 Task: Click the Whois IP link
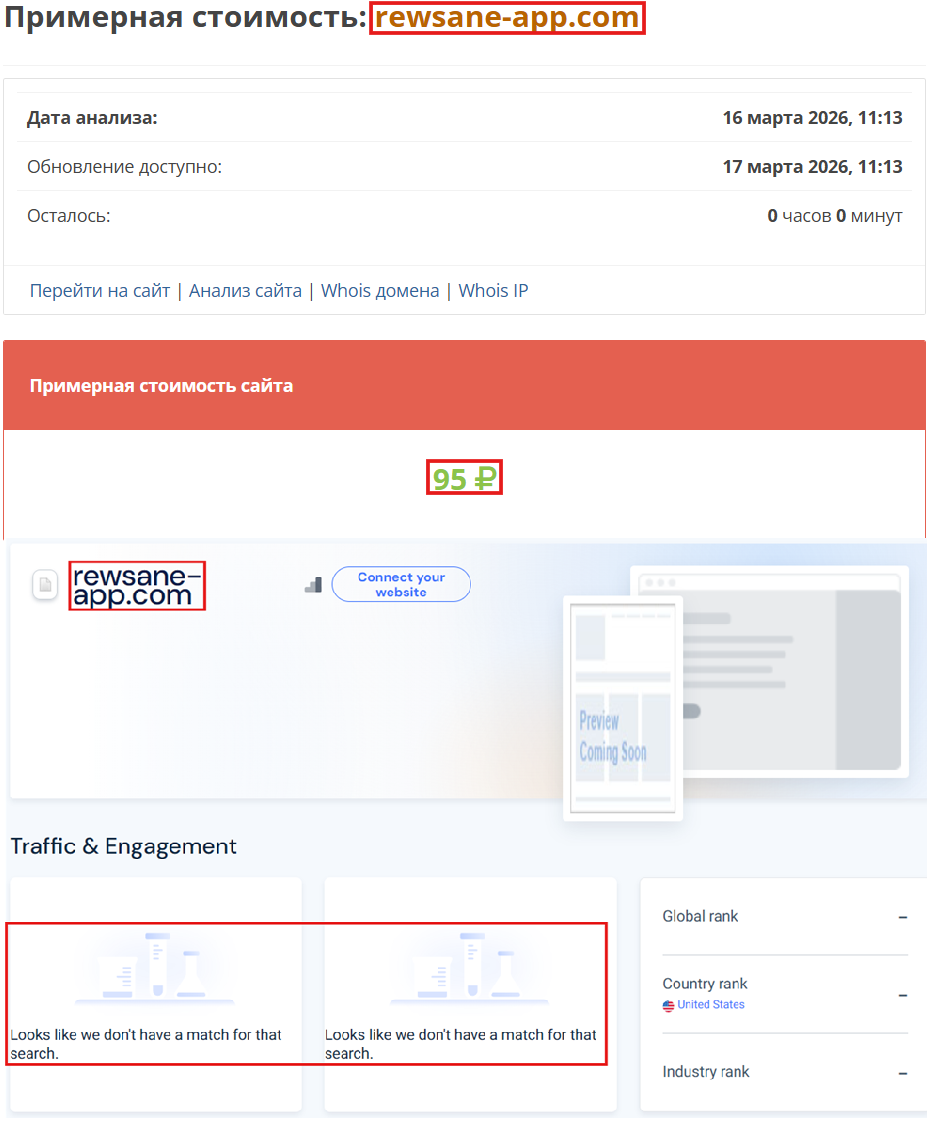coord(493,290)
